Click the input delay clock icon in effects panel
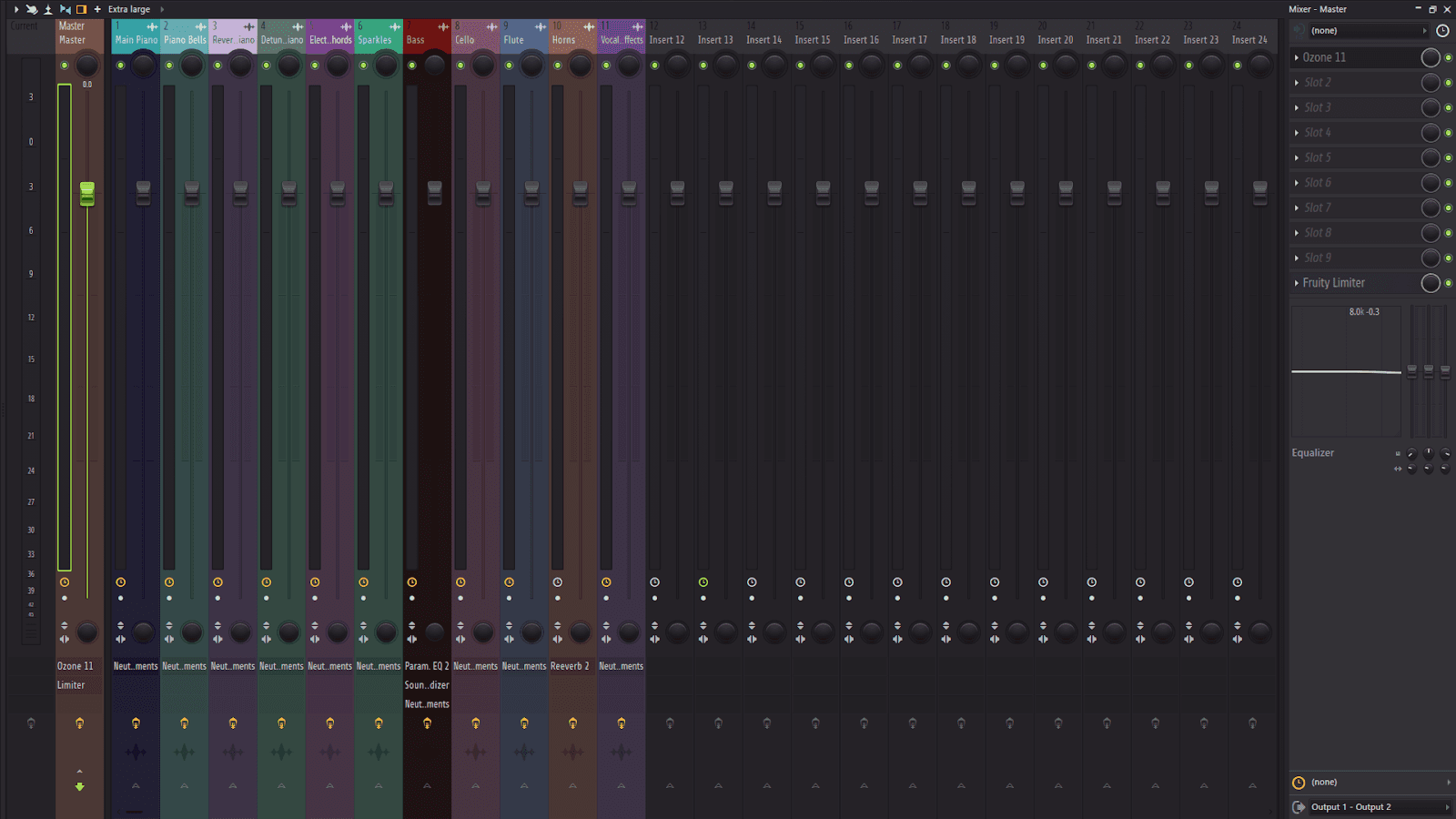This screenshot has height=819, width=1456. coord(1299,783)
